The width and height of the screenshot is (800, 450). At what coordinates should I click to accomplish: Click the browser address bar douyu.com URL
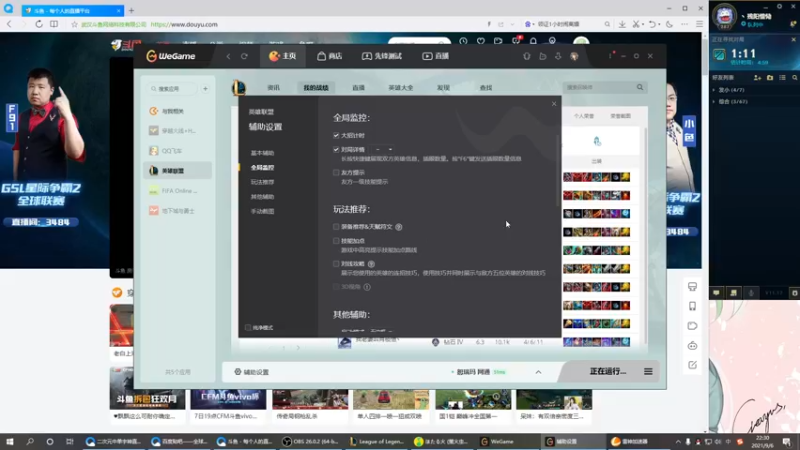(x=184, y=24)
